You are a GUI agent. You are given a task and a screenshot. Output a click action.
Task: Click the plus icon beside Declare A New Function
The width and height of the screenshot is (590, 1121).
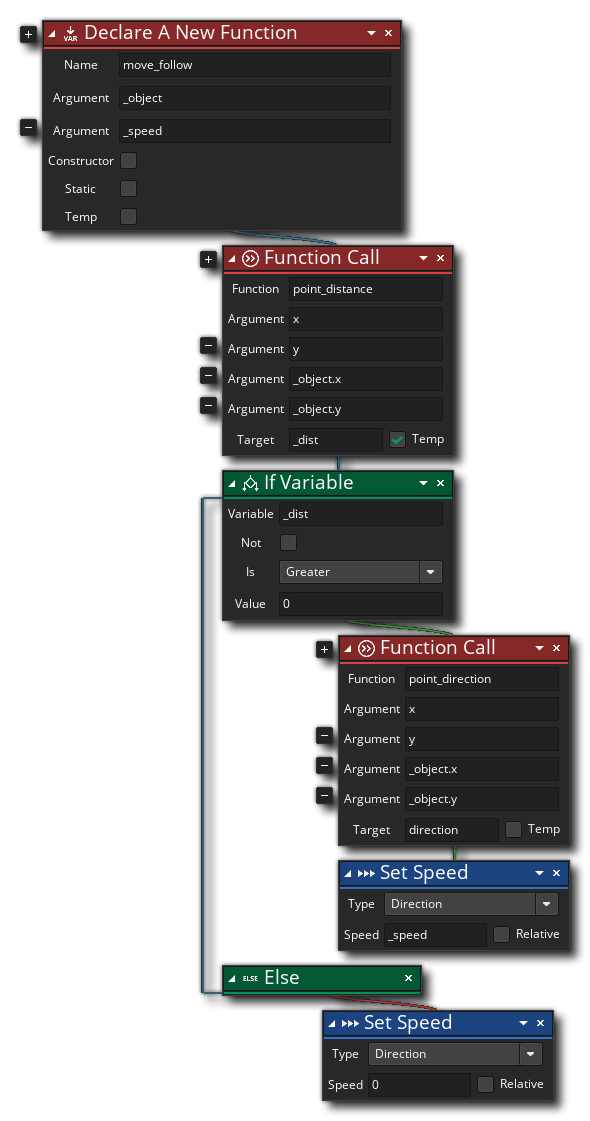point(28,33)
